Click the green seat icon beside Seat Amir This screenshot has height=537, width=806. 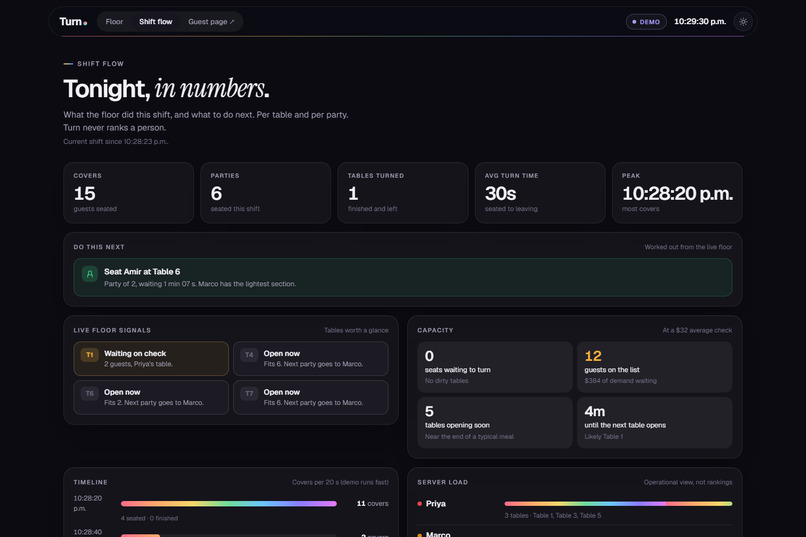(89, 274)
